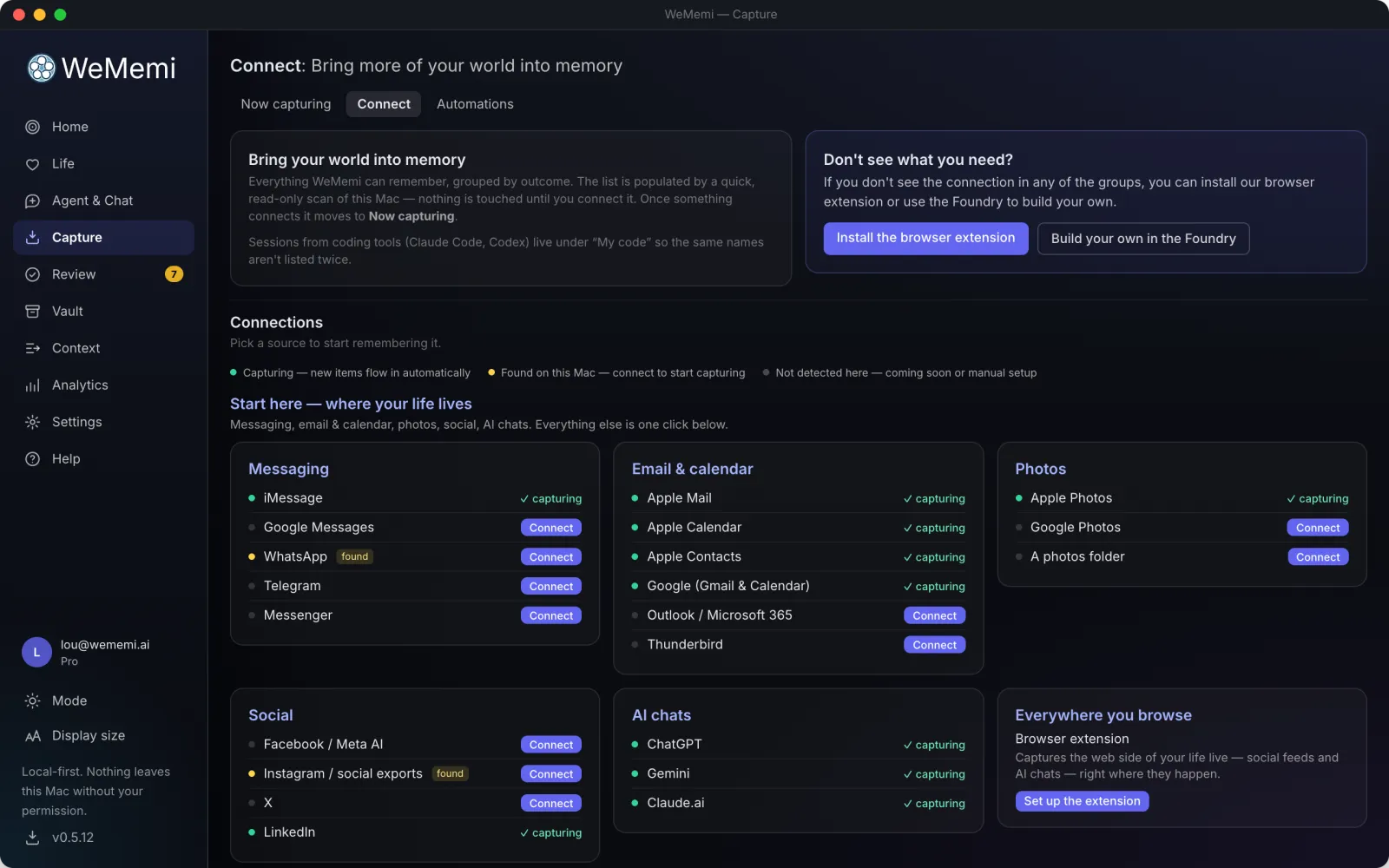
Task: Click the Mode sun icon
Action: [x=32, y=700]
